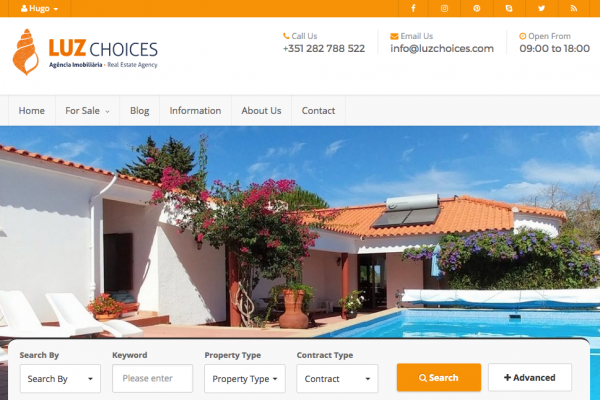Click the info@luzchoices.com email link

pyautogui.click(x=442, y=49)
